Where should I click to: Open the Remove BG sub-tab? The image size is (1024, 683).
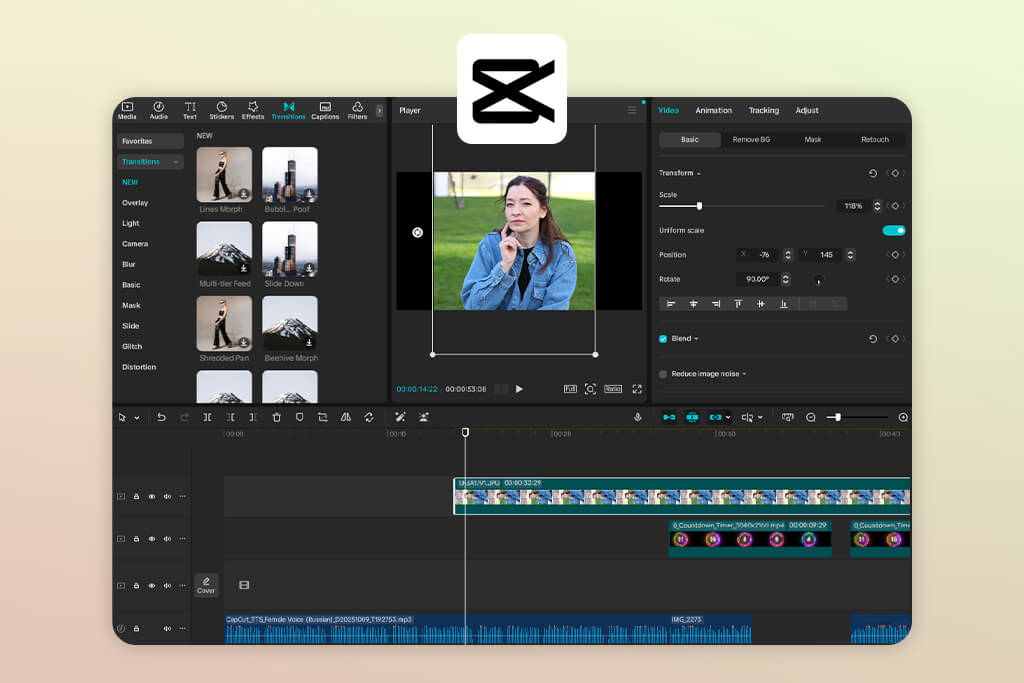751,140
